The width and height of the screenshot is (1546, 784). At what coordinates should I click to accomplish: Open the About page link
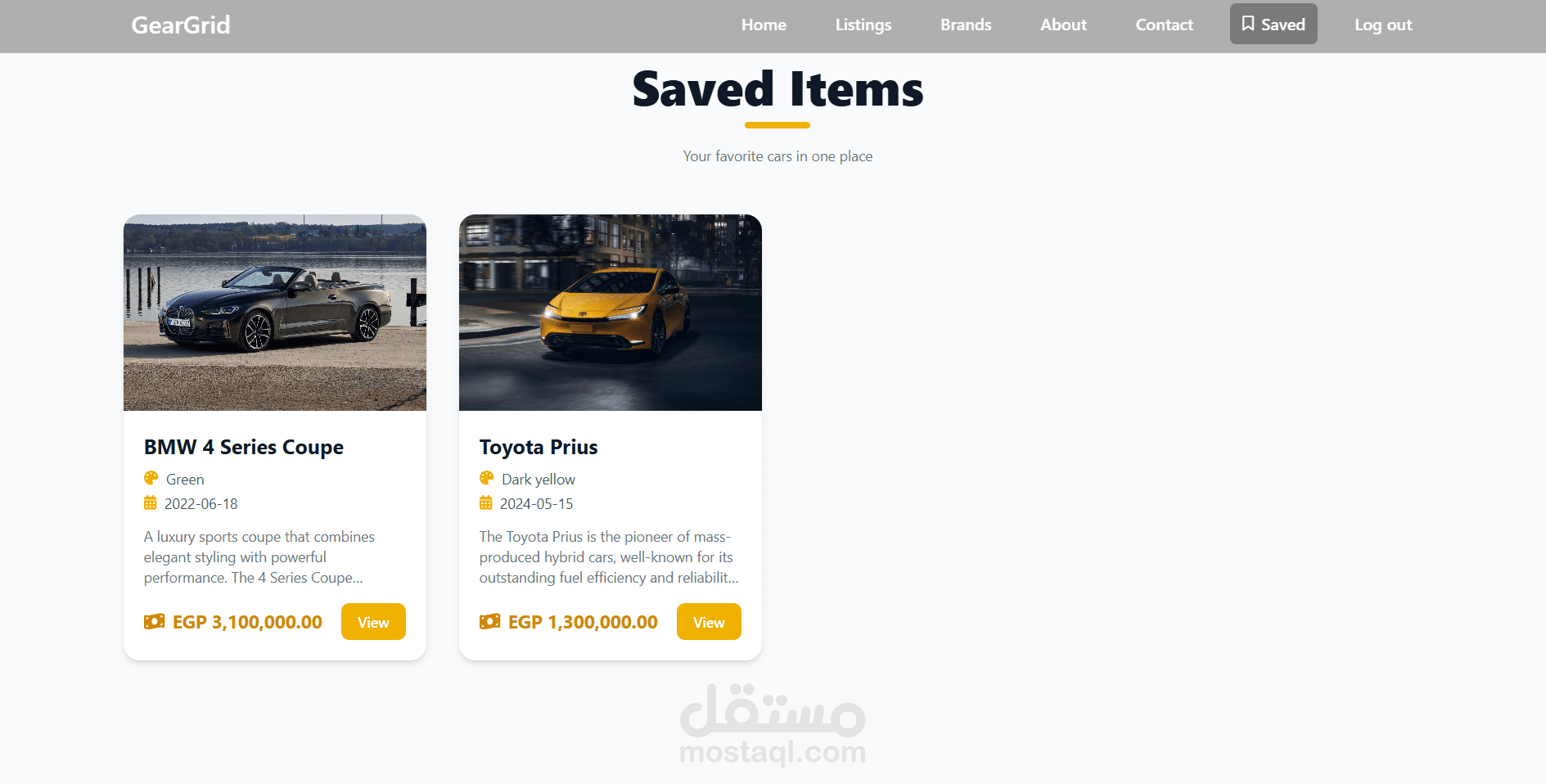pyautogui.click(x=1063, y=25)
